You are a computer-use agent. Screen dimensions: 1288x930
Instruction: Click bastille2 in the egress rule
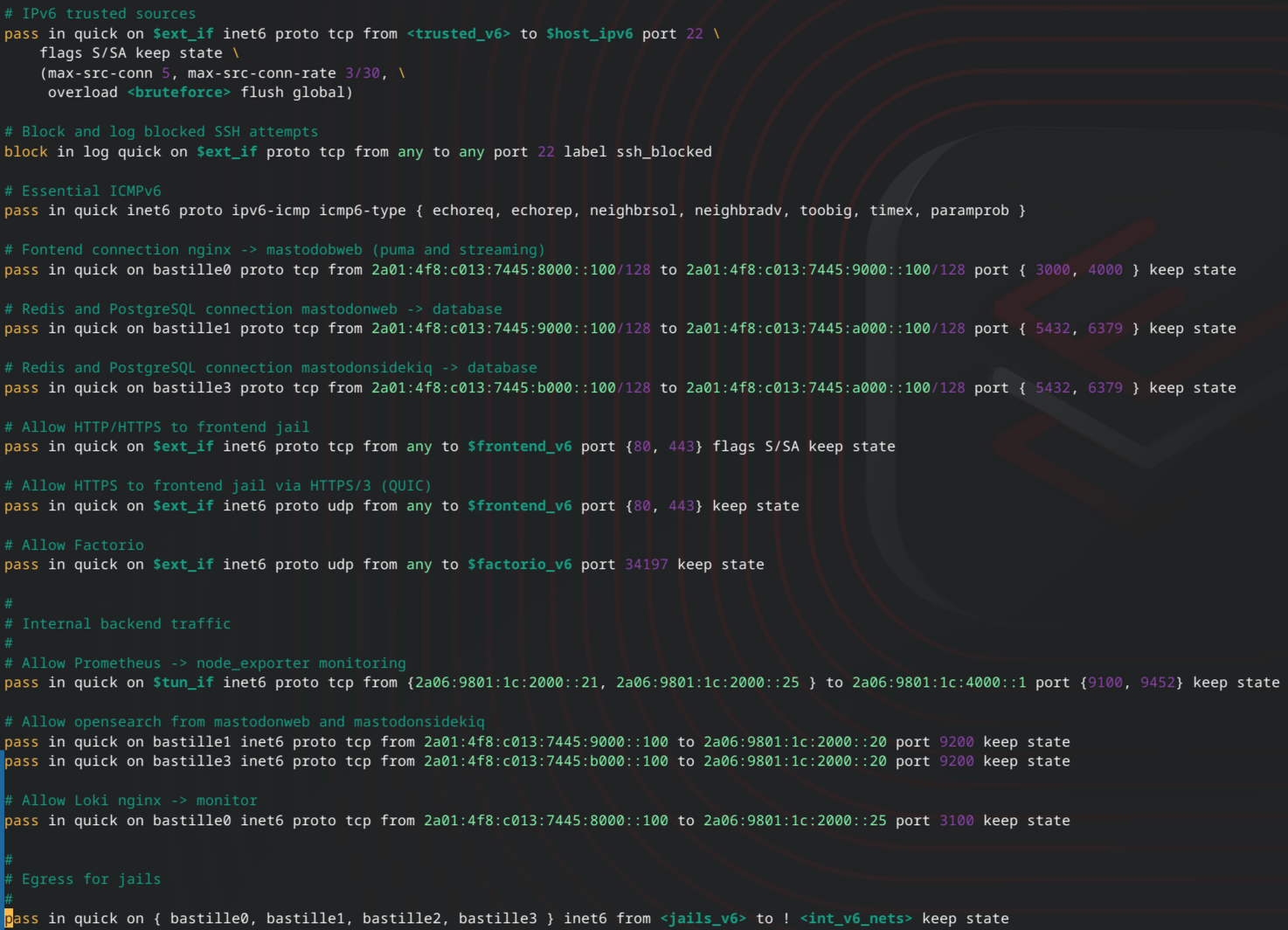tap(401, 919)
